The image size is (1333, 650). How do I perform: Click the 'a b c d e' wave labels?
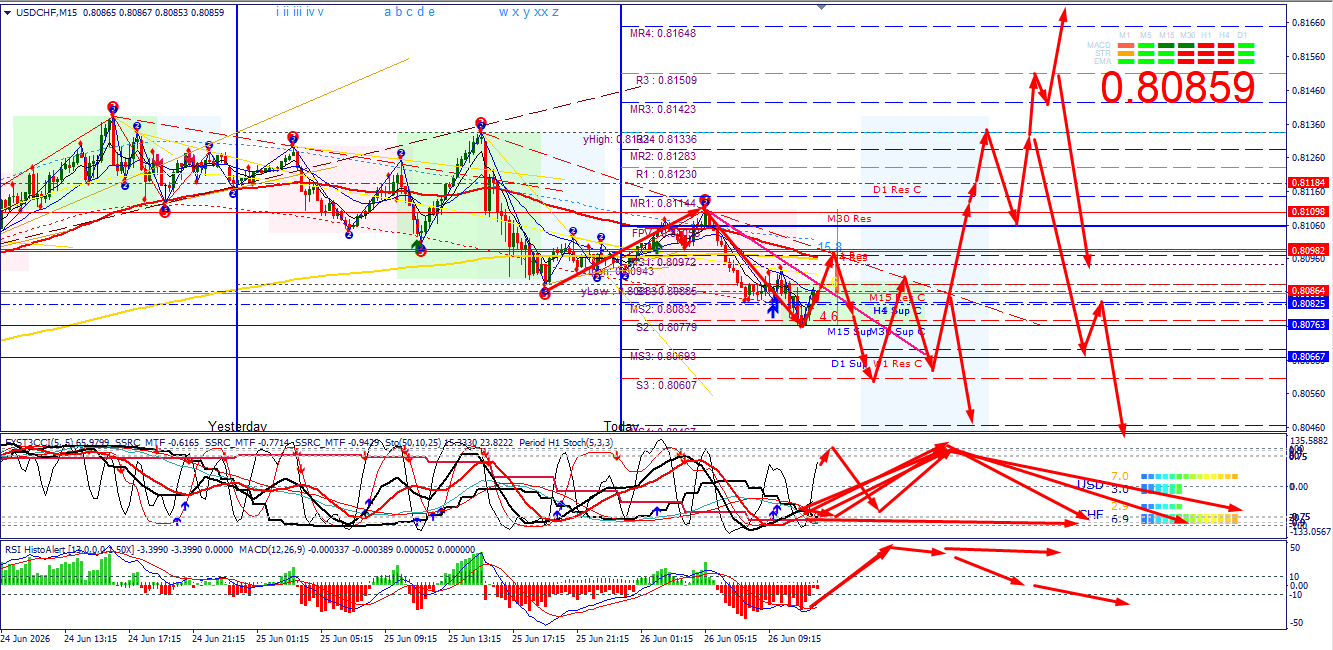[410, 12]
